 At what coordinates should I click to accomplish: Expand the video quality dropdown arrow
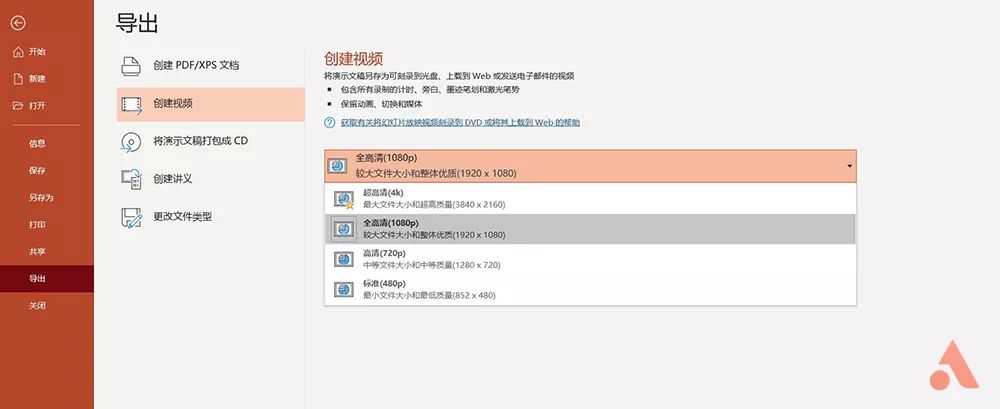coord(849,166)
